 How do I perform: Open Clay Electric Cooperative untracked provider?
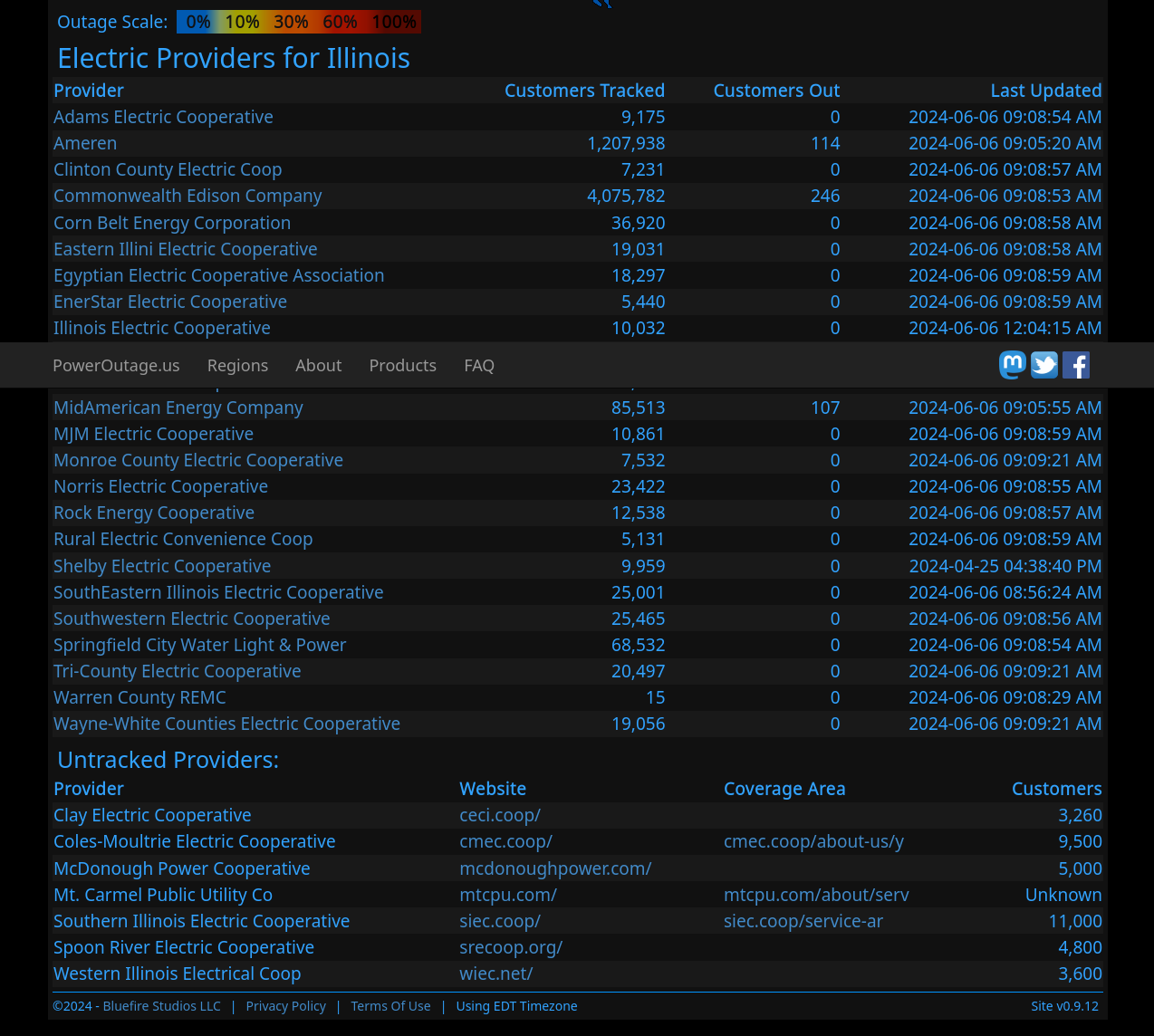(x=152, y=815)
